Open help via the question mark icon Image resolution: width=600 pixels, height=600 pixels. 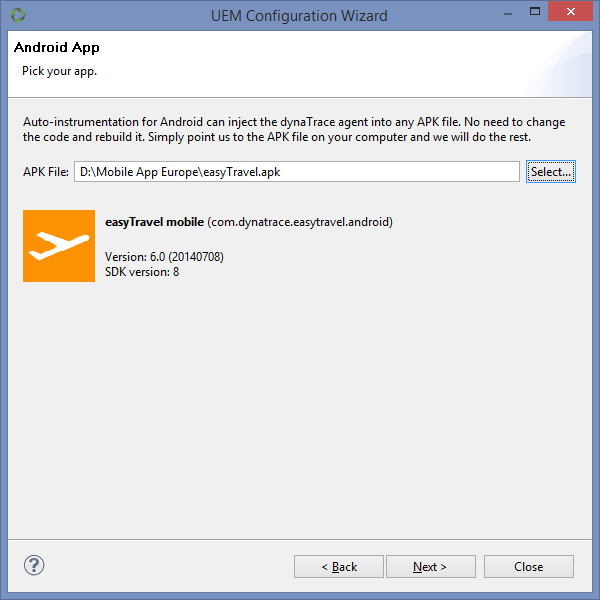coord(34,565)
